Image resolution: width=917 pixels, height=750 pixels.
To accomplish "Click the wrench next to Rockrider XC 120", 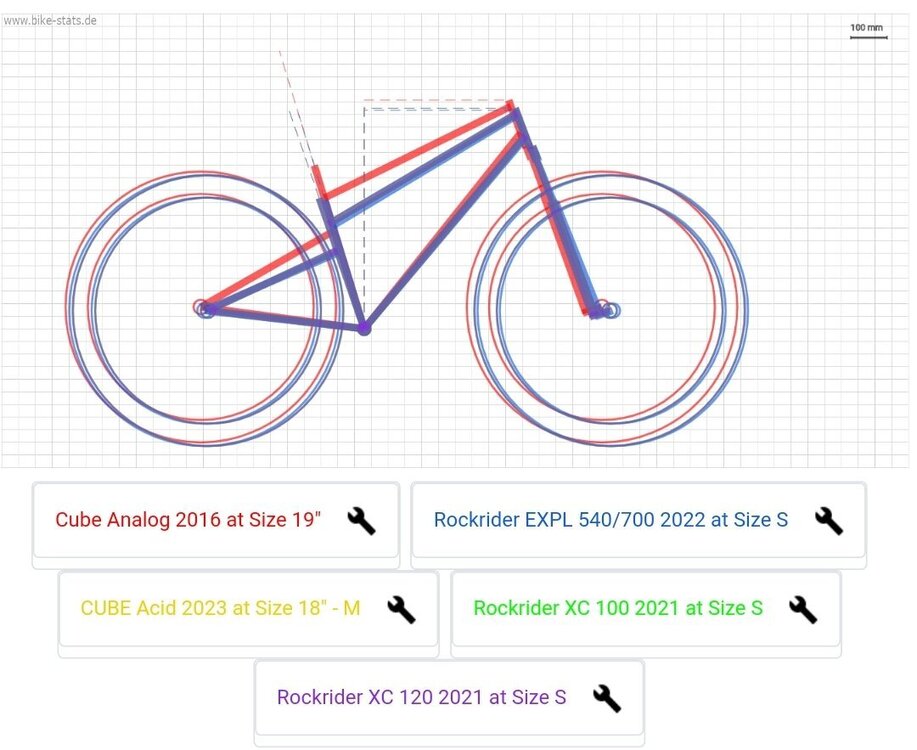I will (x=606, y=697).
